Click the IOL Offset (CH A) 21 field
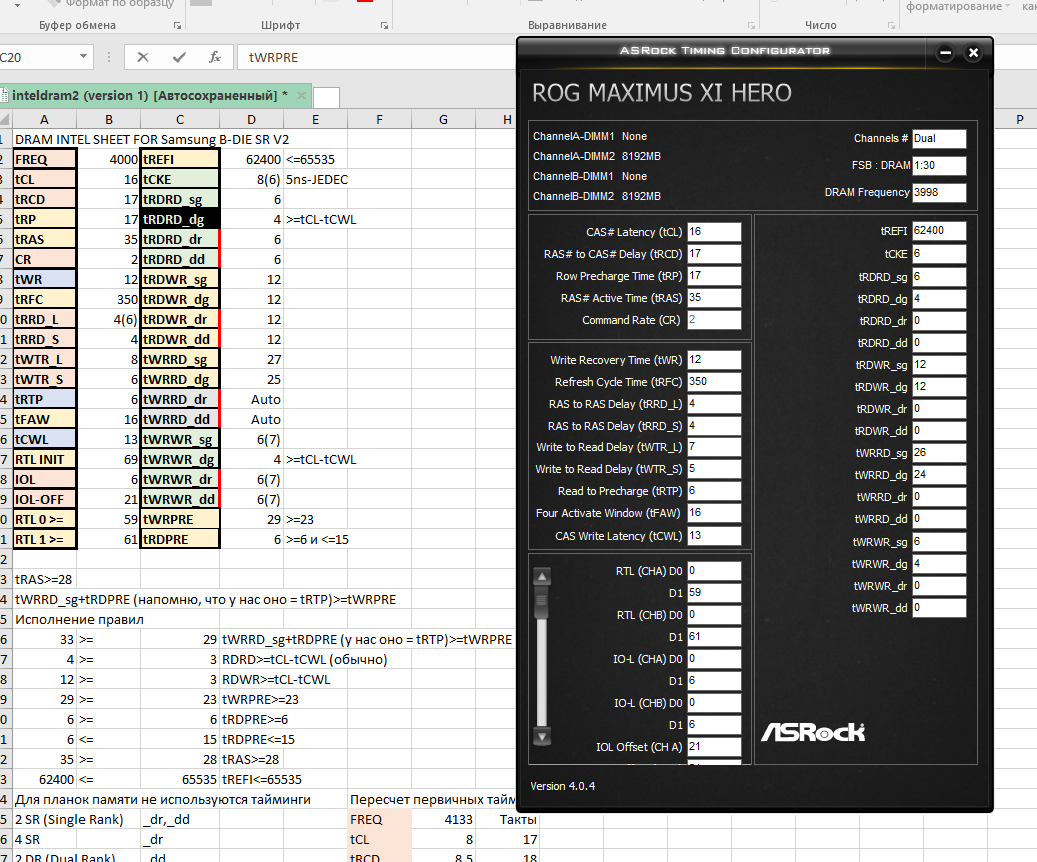 pos(714,747)
